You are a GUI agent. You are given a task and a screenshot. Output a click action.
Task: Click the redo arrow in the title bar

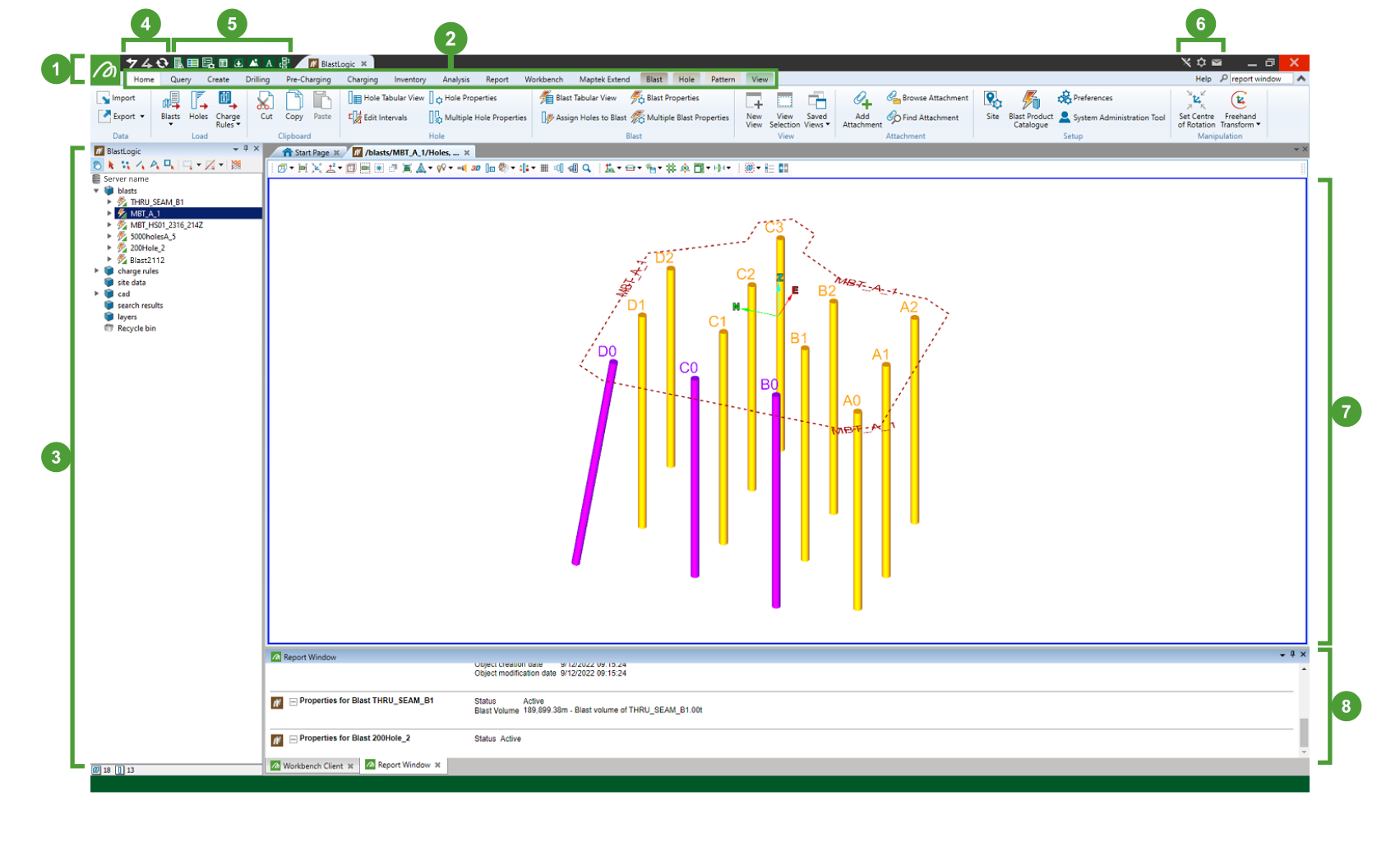click(146, 63)
